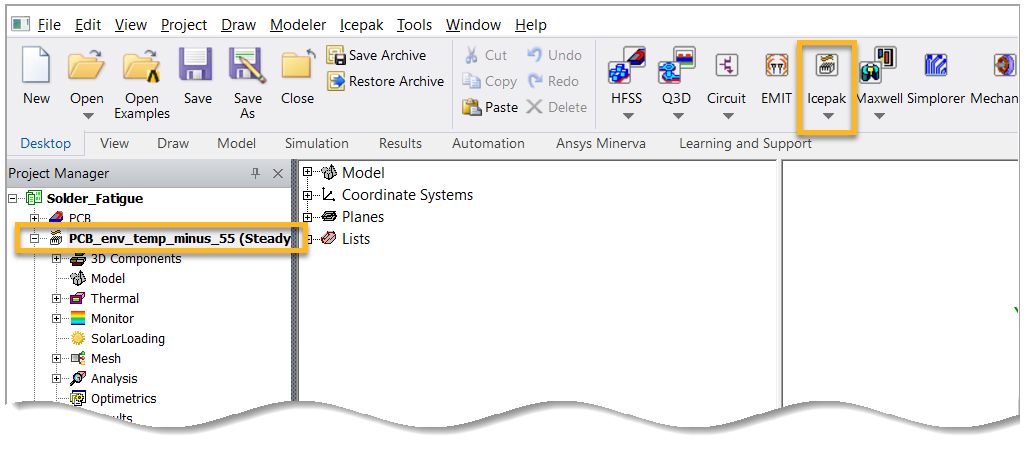Viewport: 1027px width, 464px height.
Task: Open the Edit menu
Action: click(x=88, y=25)
